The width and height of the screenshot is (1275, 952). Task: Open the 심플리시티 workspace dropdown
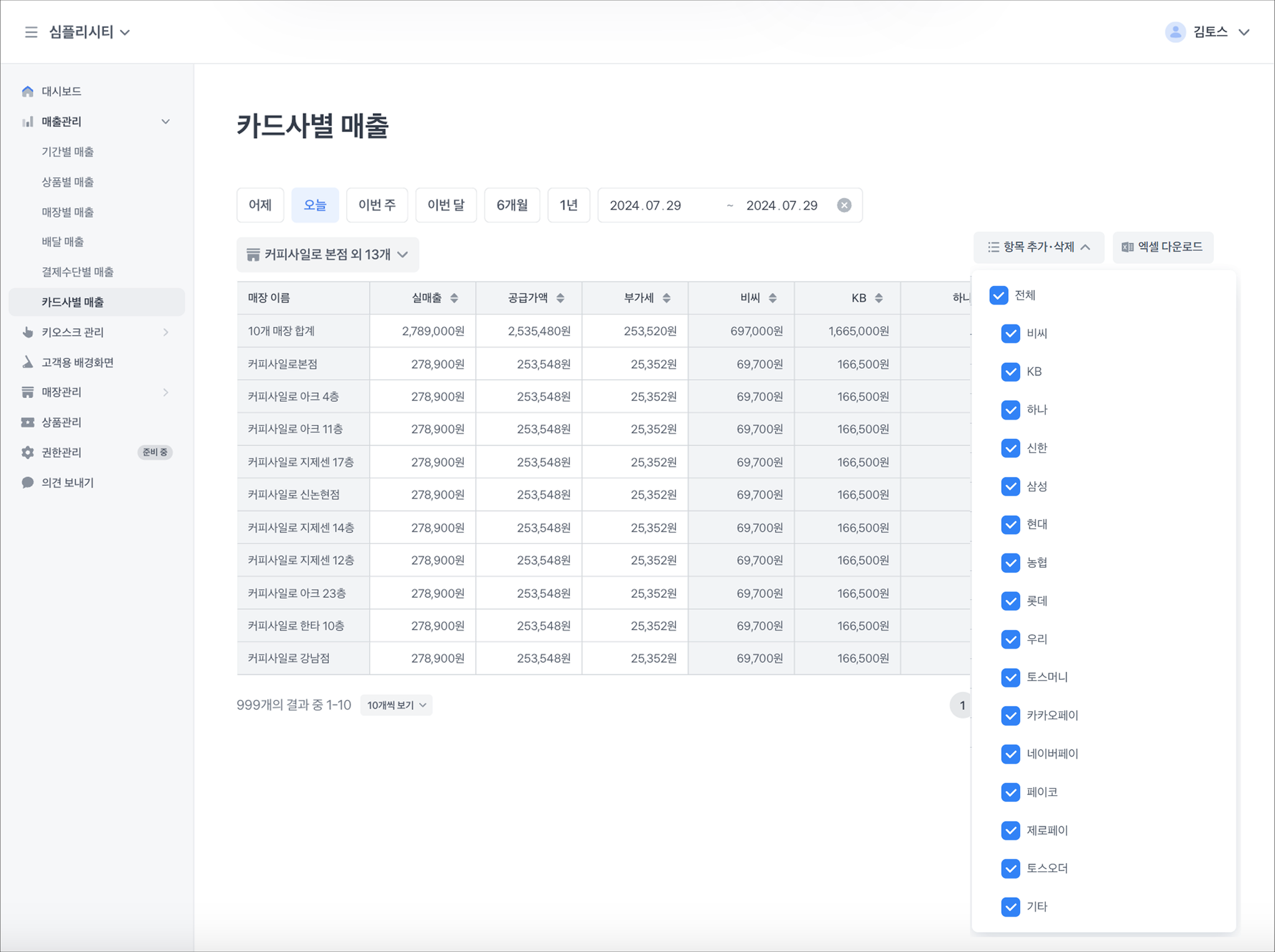(90, 32)
